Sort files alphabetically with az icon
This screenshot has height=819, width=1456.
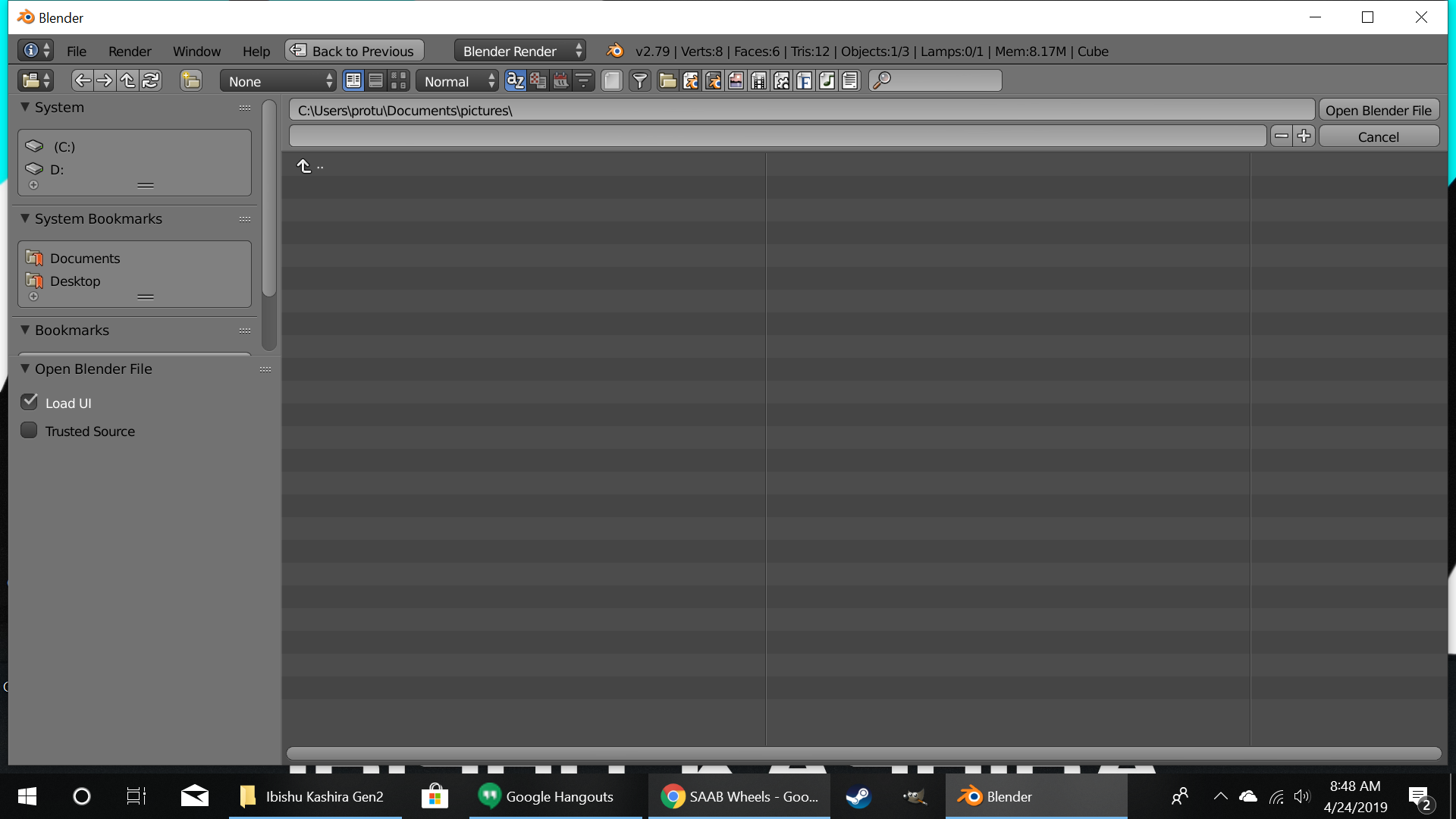click(515, 80)
